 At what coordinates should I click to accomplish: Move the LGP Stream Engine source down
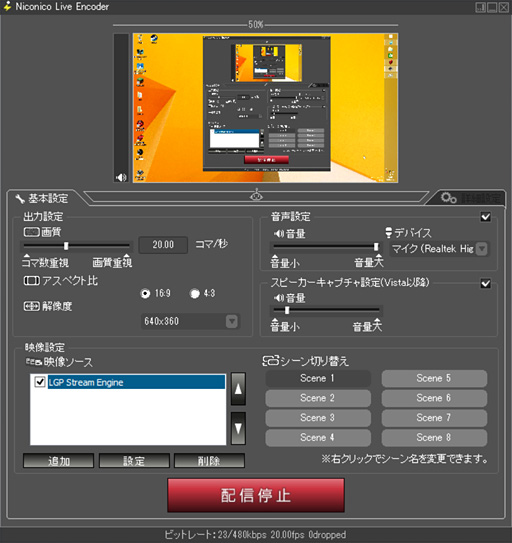click(238, 428)
